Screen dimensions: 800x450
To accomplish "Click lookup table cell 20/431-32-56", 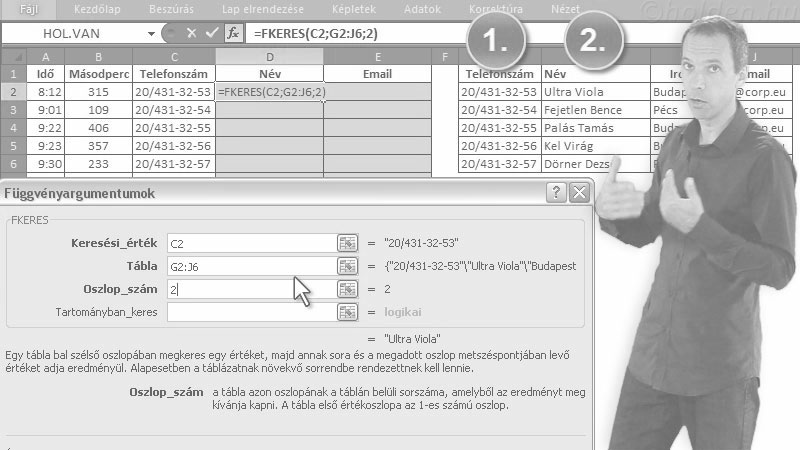I will pos(499,146).
